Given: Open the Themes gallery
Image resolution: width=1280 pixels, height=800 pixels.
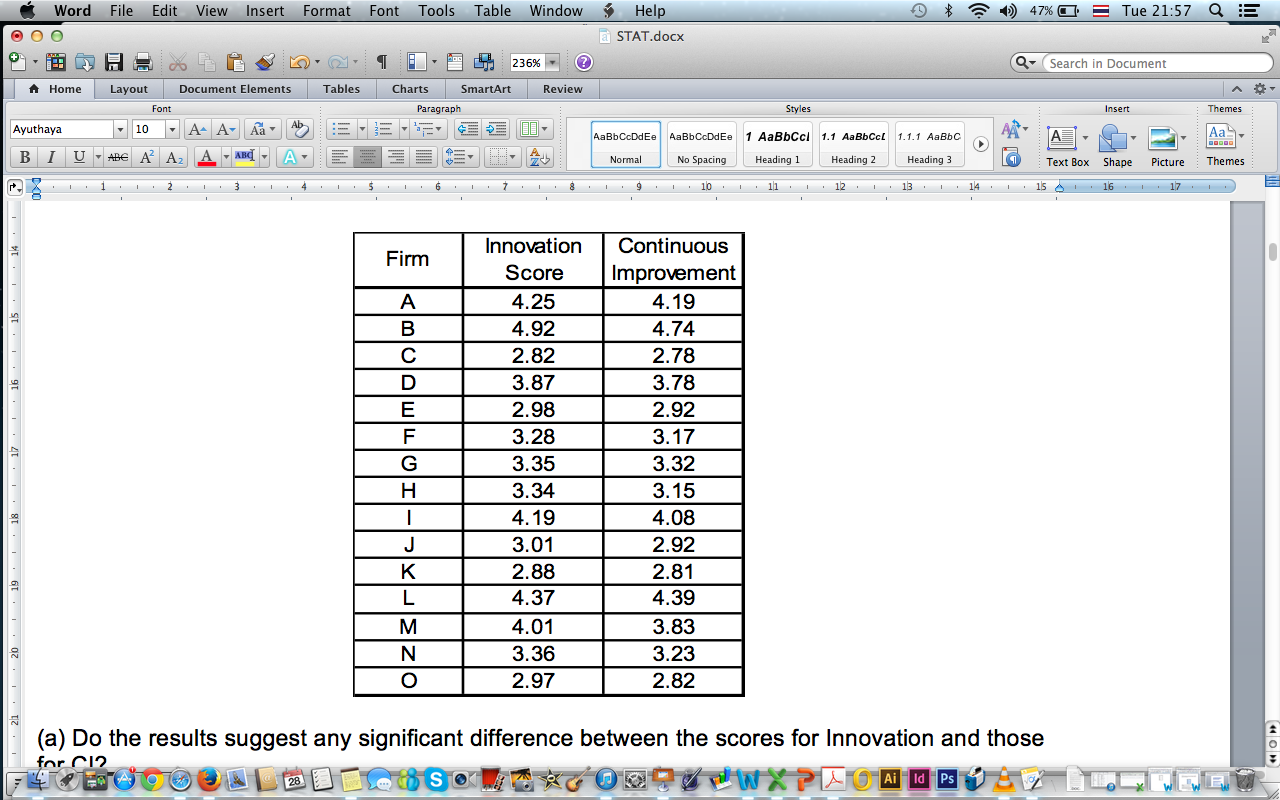Looking at the screenshot, I should [x=1225, y=145].
